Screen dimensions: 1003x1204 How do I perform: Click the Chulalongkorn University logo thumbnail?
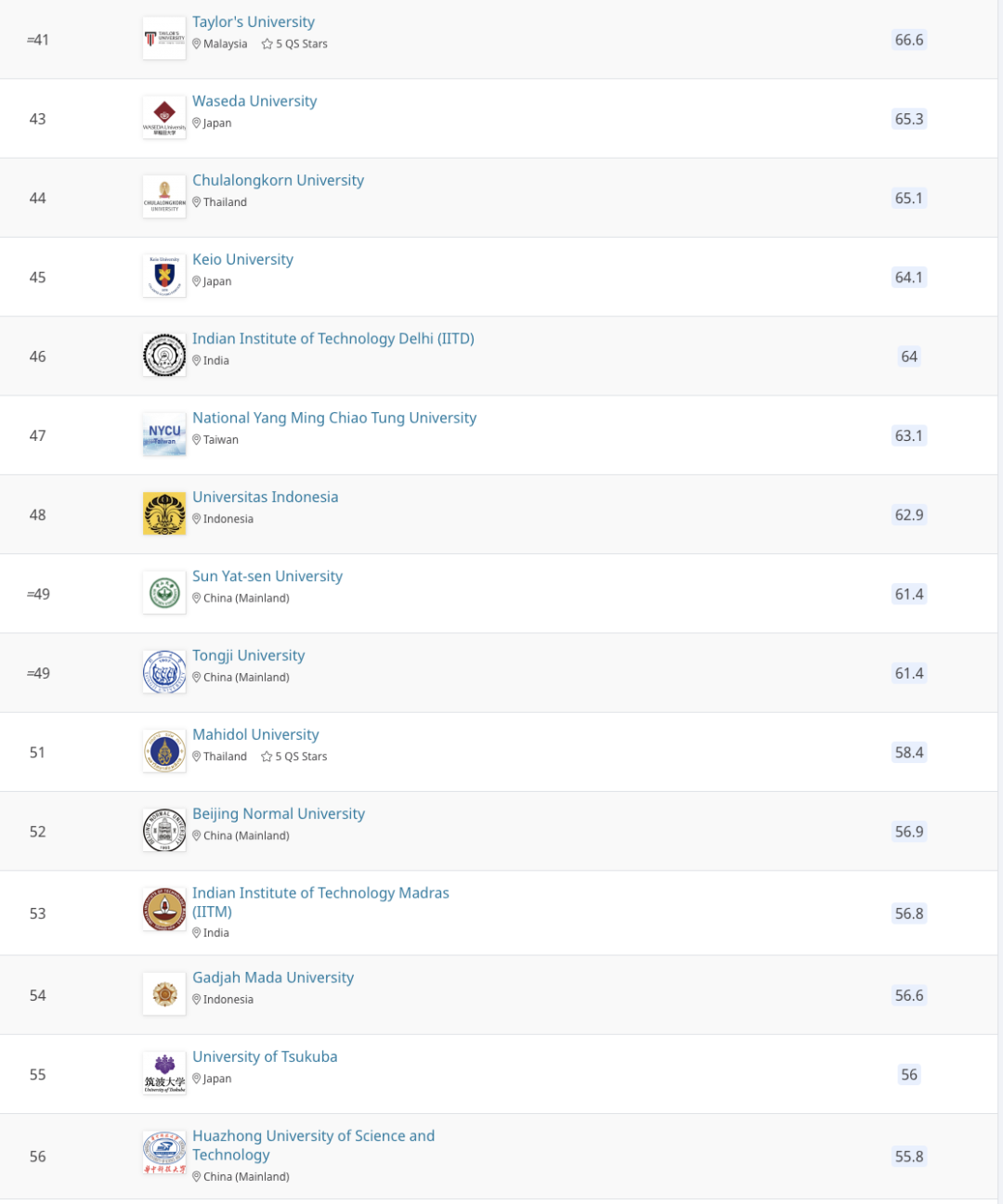click(164, 197)
